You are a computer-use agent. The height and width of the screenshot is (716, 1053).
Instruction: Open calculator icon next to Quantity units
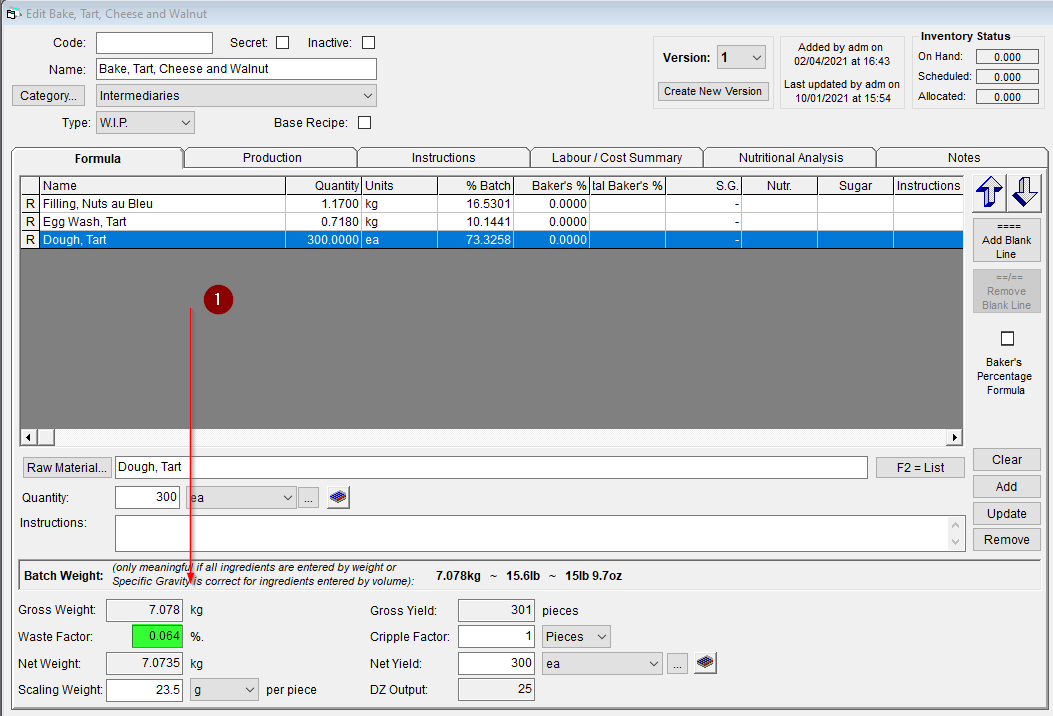[338, 498]
